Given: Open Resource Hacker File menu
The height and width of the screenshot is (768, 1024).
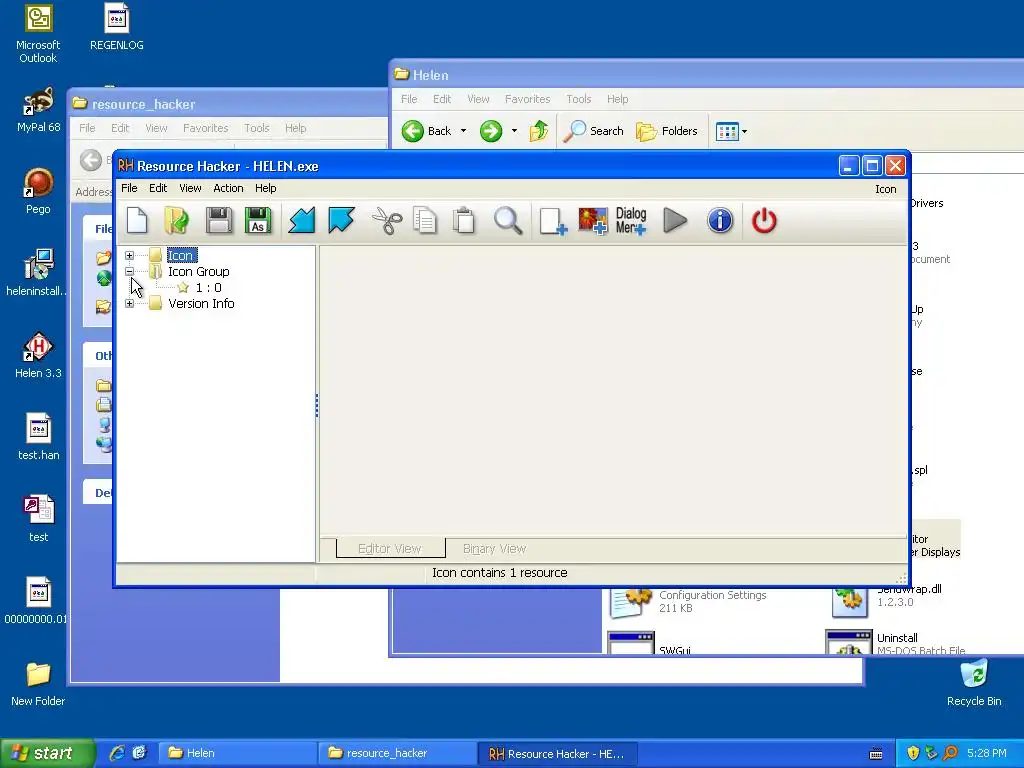Looking at the screenshot, I should (129, 188).
